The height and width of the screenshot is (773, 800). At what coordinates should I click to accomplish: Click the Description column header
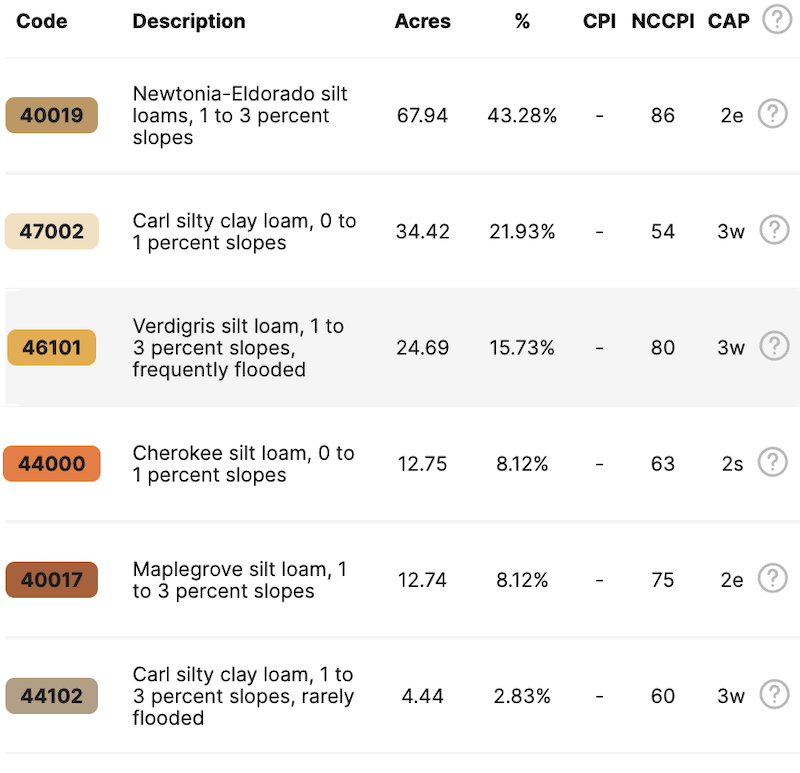pos(189,21)
